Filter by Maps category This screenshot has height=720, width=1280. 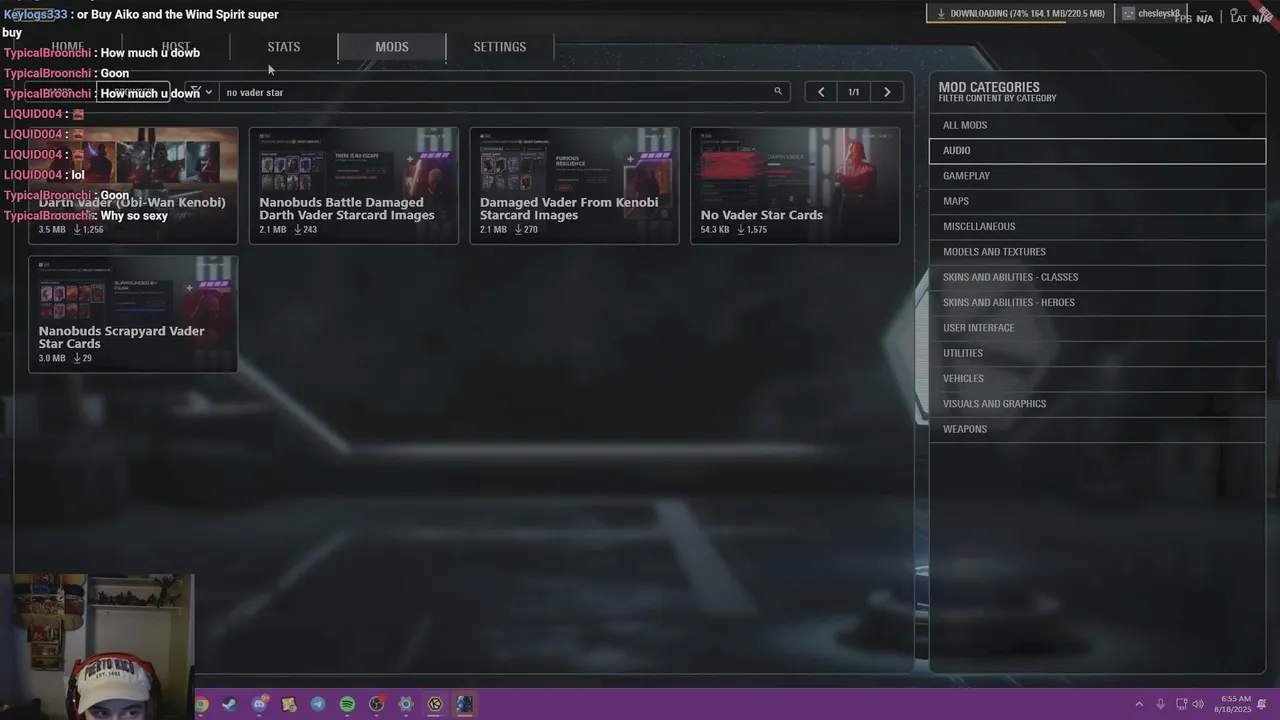[x=1097, y=201]
